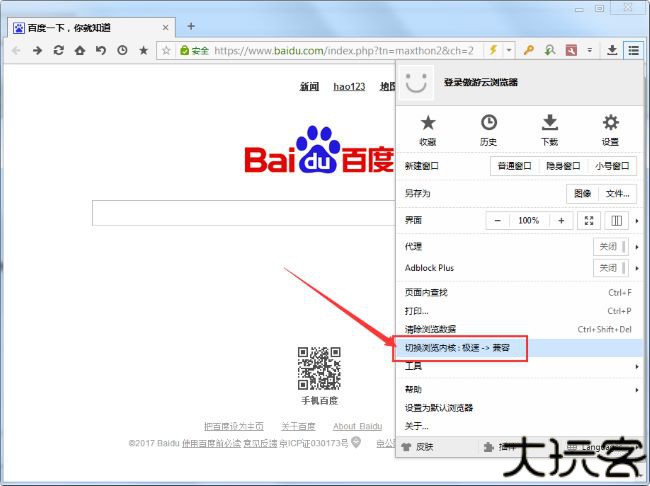Open a 小号窗口 window
Viewport: 650px width, 486px height.
pos(612,166)
